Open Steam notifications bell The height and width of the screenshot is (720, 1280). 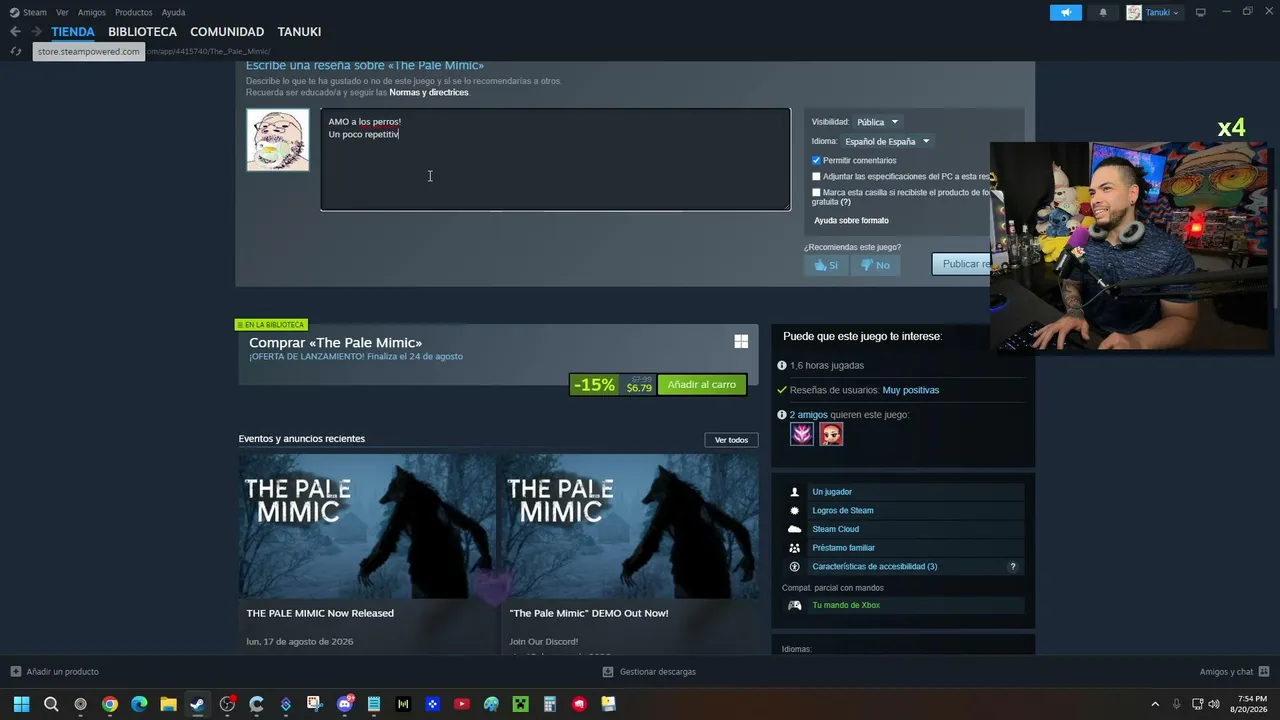[1103, 12]
